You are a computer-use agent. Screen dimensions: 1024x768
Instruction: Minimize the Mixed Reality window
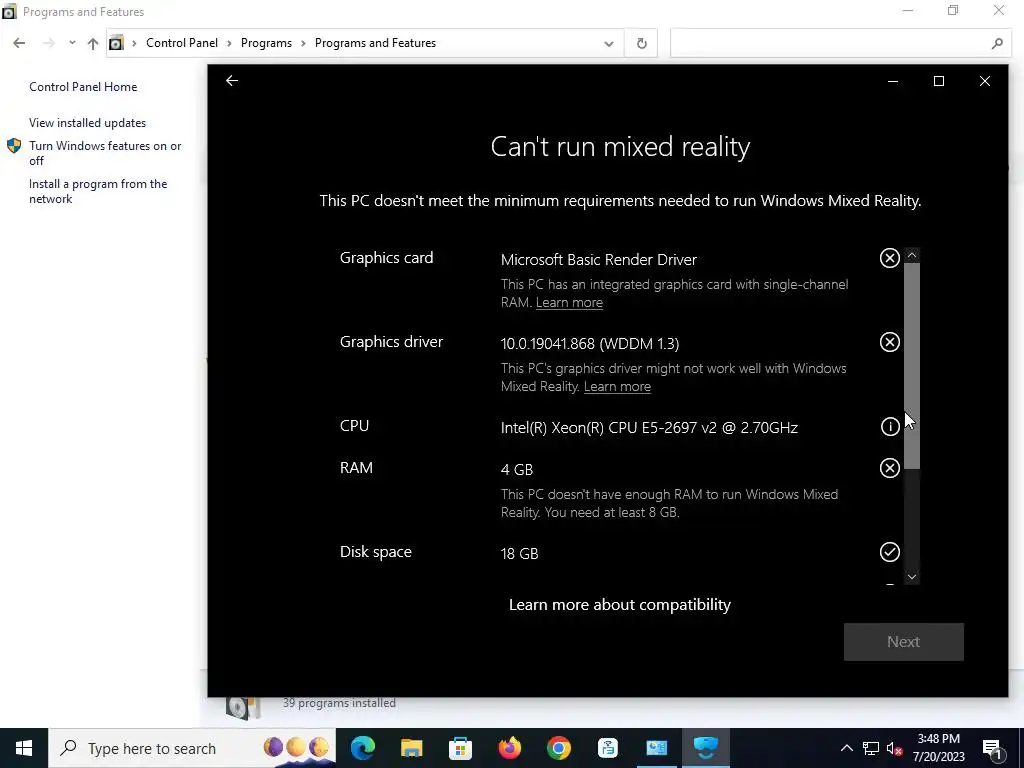pyautogui.click(x=893, y=81)
